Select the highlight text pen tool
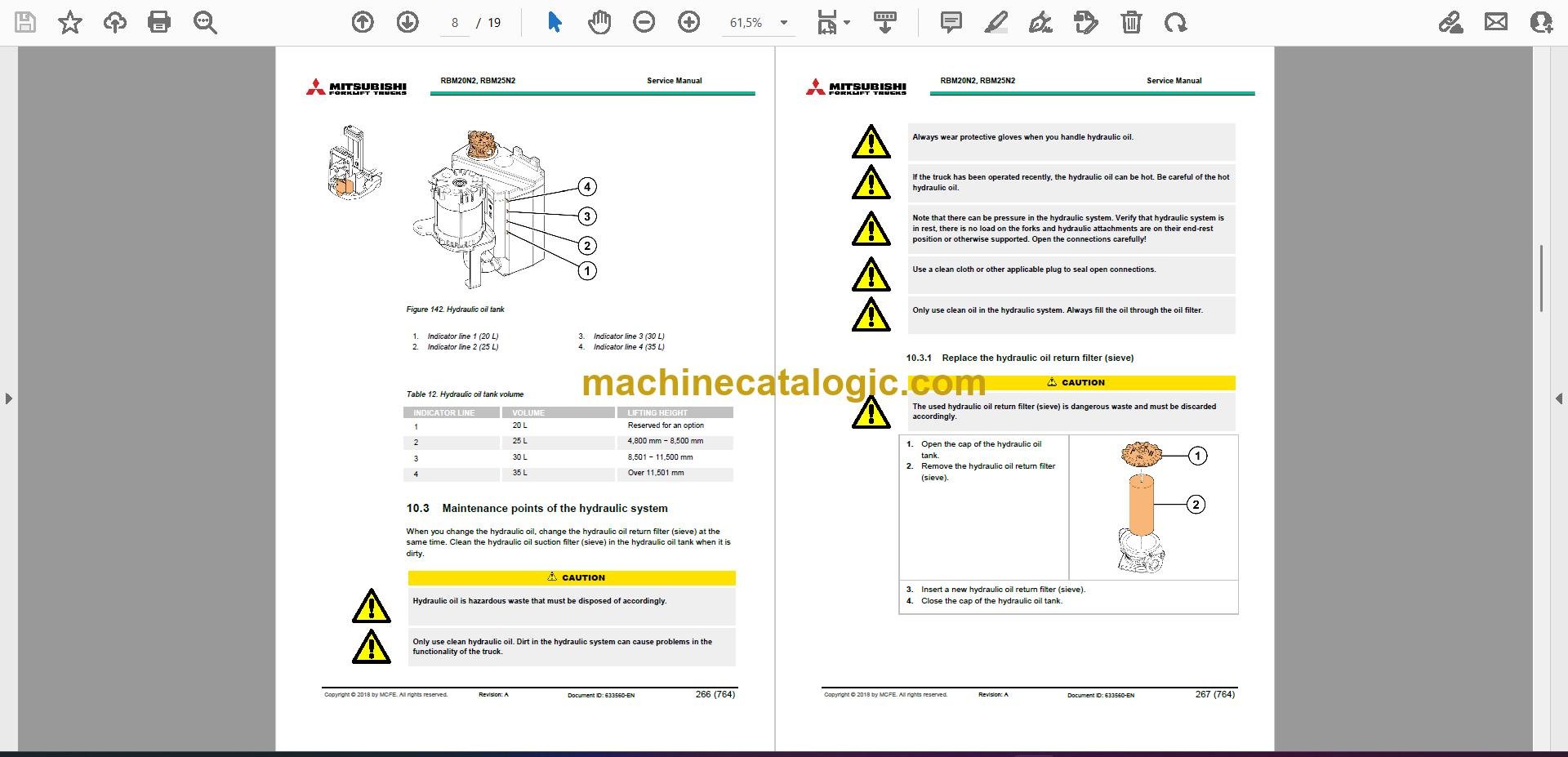 click(996, 22)
